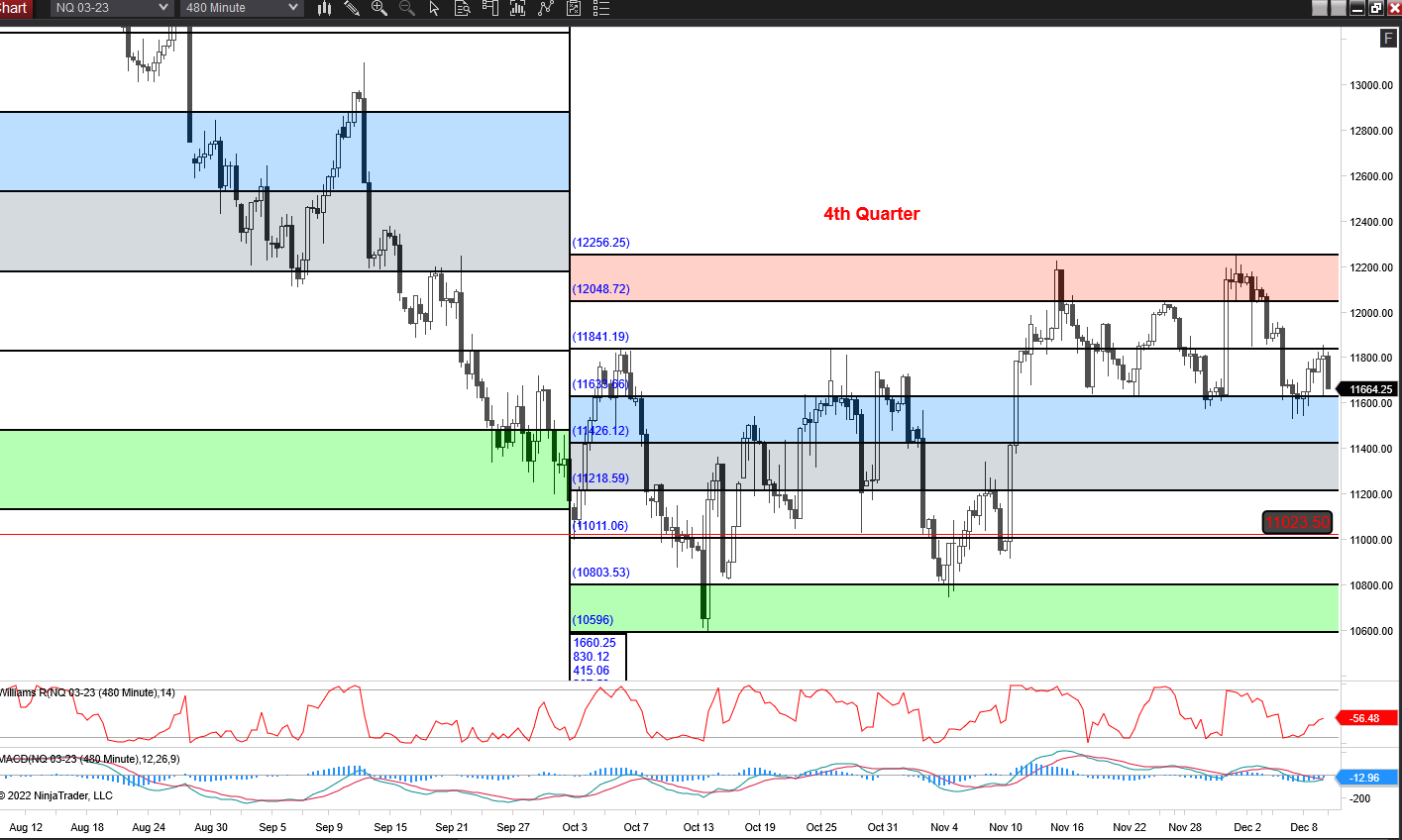The width and height of the screenshot is (1402, 840).
Task: Expand the NQ 03-23 instrument dropdown
Action: click(x=163, y=8)
